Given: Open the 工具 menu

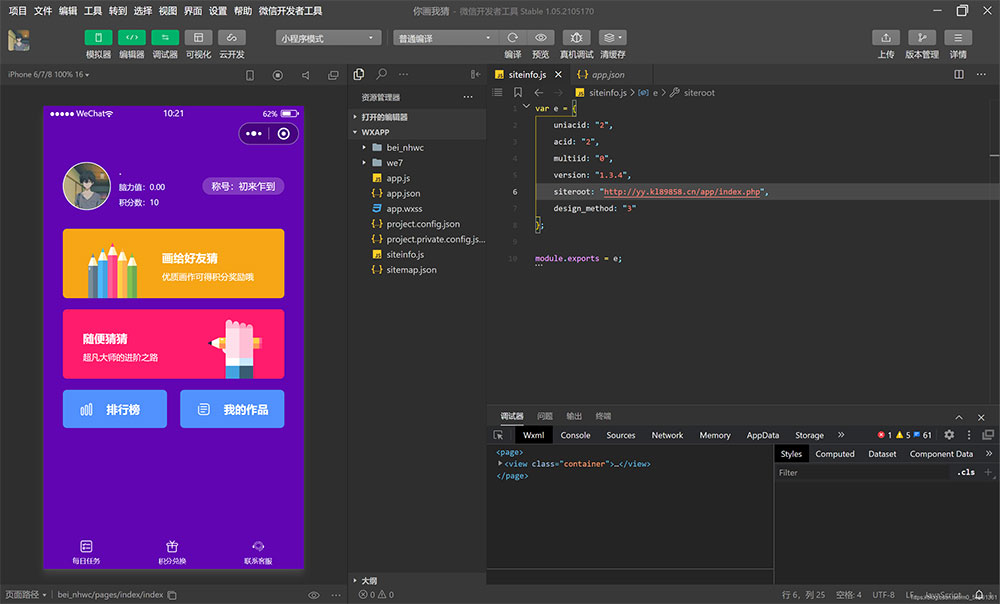Looking at the screenshot, I should click(x=93, y=11).
